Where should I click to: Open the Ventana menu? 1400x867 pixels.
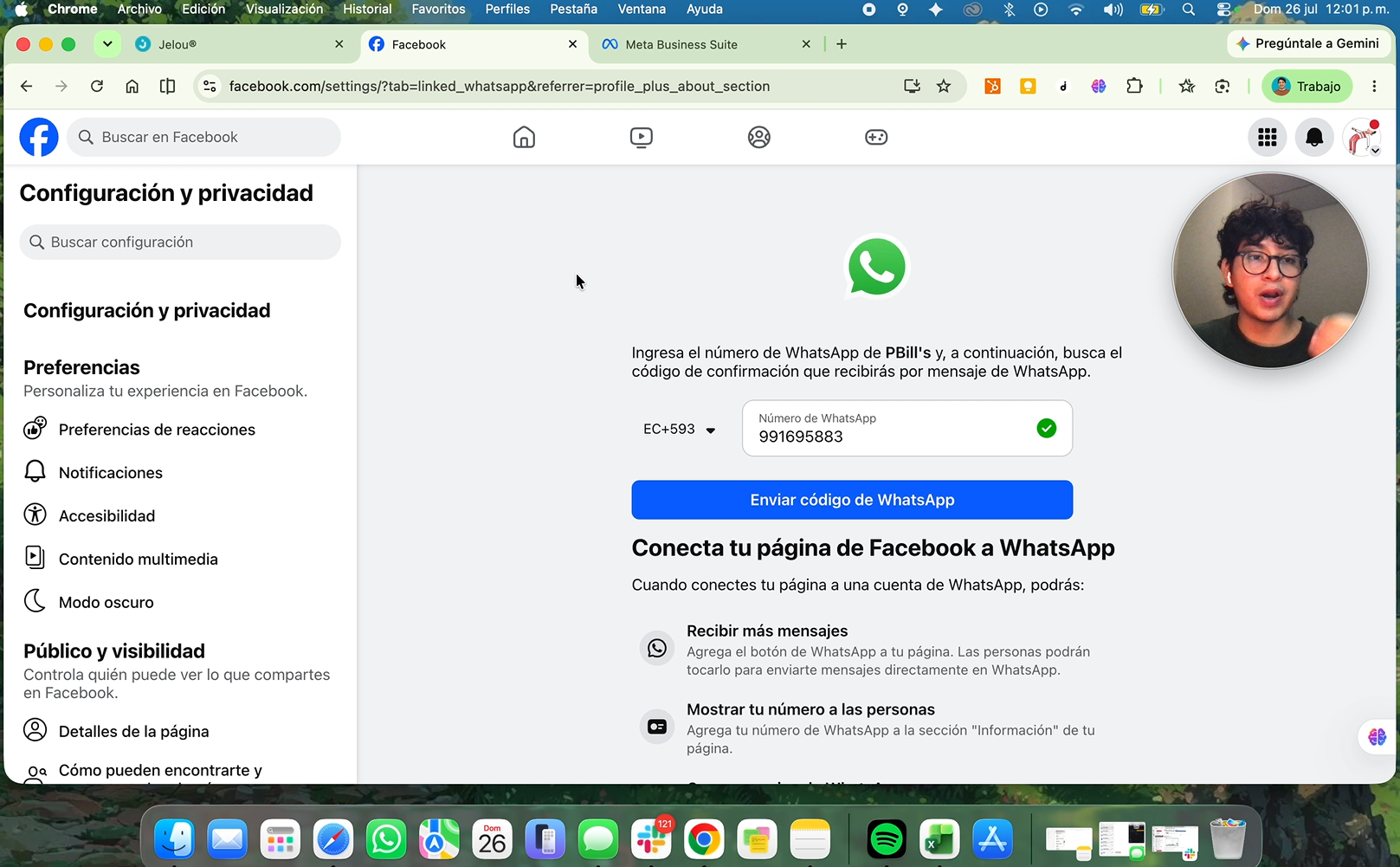[642, 10]
